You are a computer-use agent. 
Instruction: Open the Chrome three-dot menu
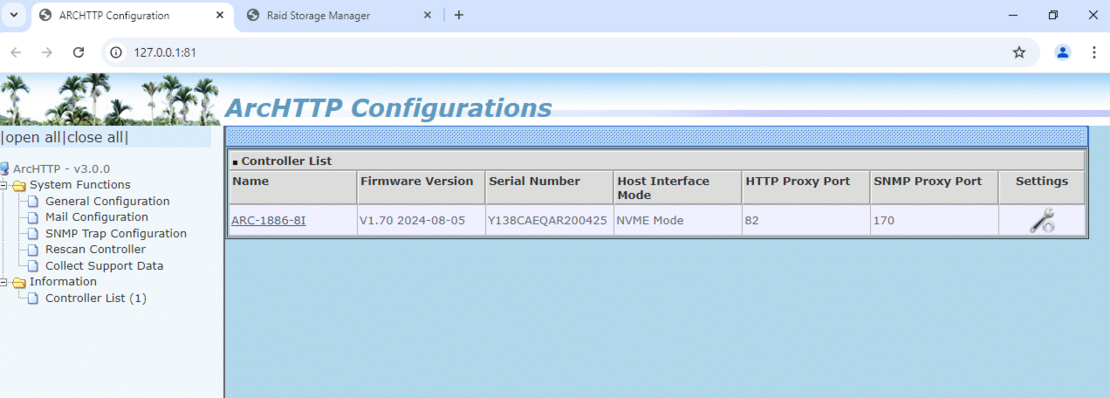(1094, 52)
